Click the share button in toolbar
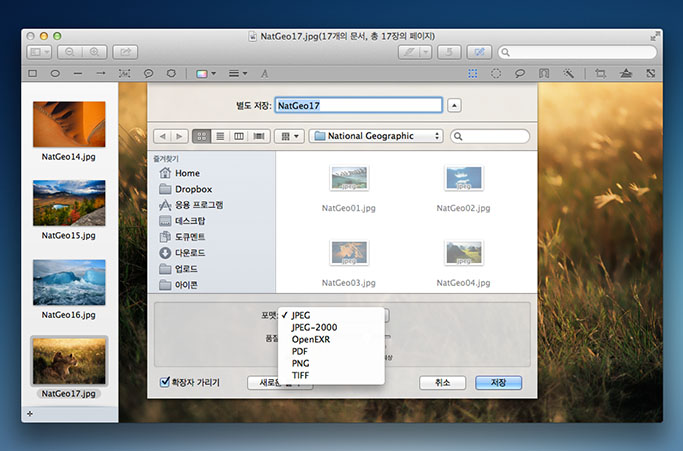Image resolution: width=683 pixels, height=451 pixels. click(x=126, y=51)
